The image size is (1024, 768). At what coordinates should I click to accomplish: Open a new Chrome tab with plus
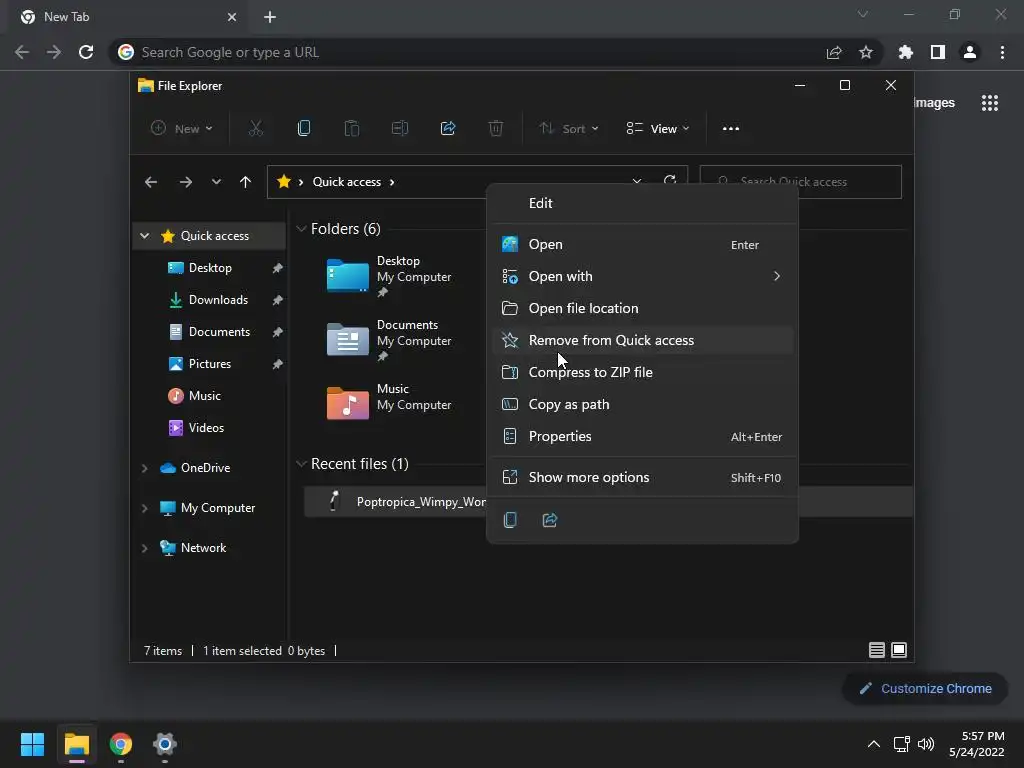(x=270, y=17)
